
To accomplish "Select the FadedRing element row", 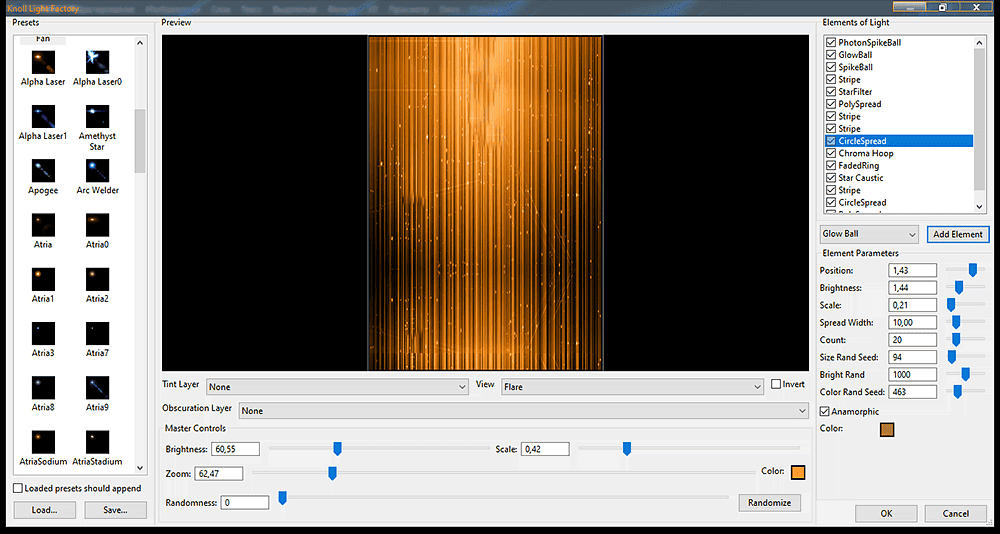I will click(899, 165).
